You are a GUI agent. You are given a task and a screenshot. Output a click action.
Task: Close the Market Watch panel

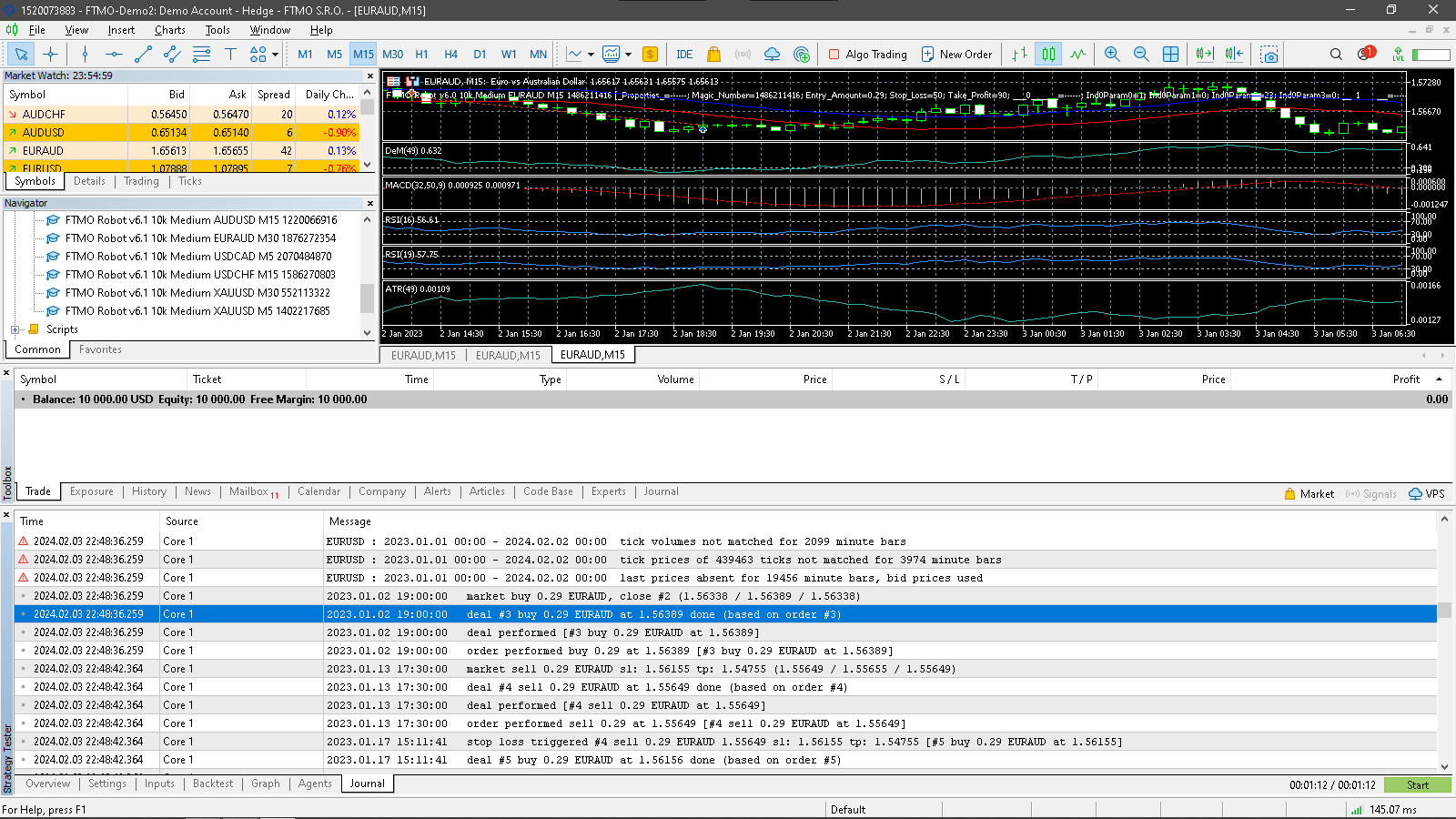click(x=369, y=76)
